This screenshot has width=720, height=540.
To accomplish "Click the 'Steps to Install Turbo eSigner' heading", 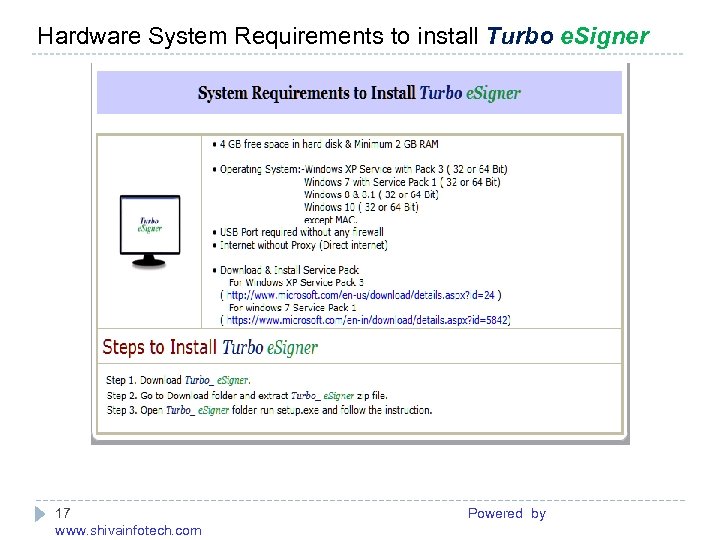I will [210, 348].
